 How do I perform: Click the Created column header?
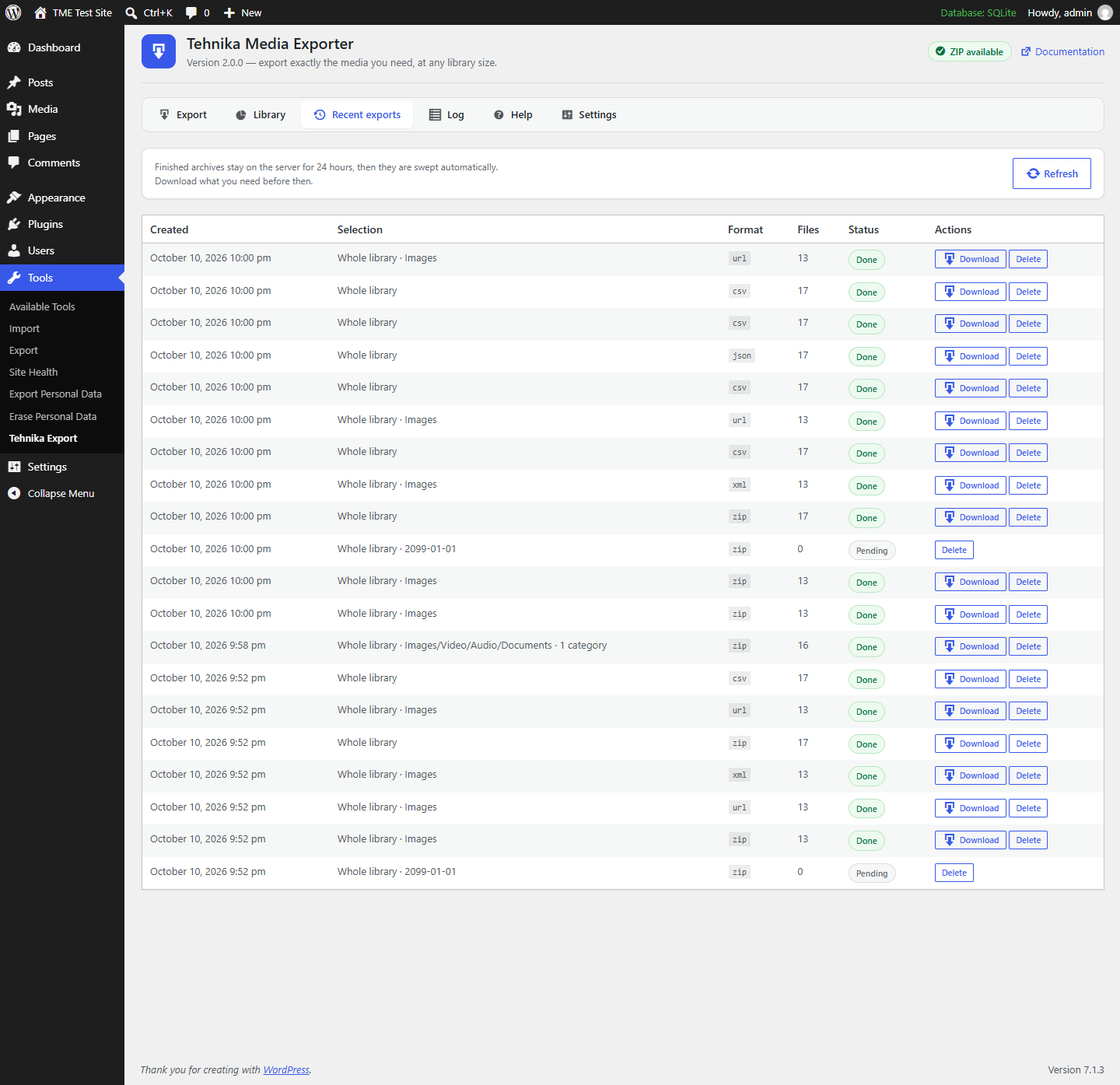pos(169,229)
